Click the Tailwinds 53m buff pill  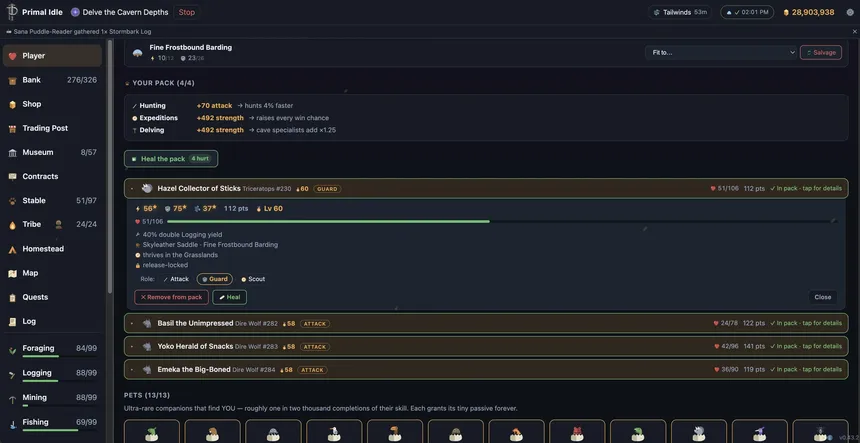coord(680,12)
